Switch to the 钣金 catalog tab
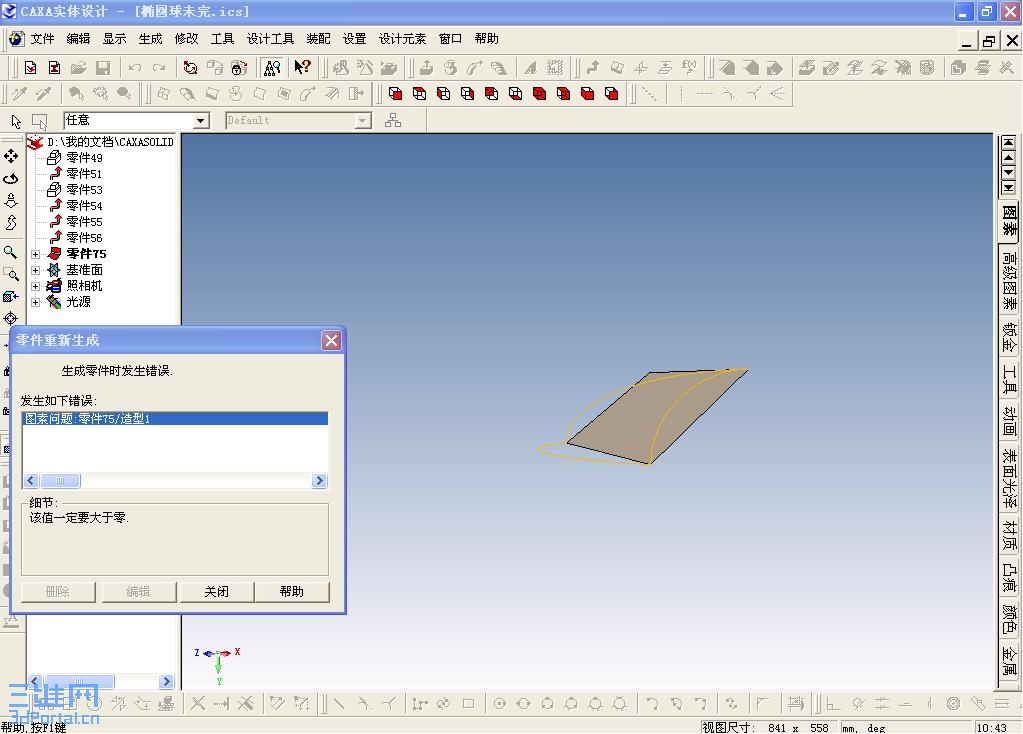This screenshot has height=734, width=1023. pyautogui.click(x=1009, y=337)
